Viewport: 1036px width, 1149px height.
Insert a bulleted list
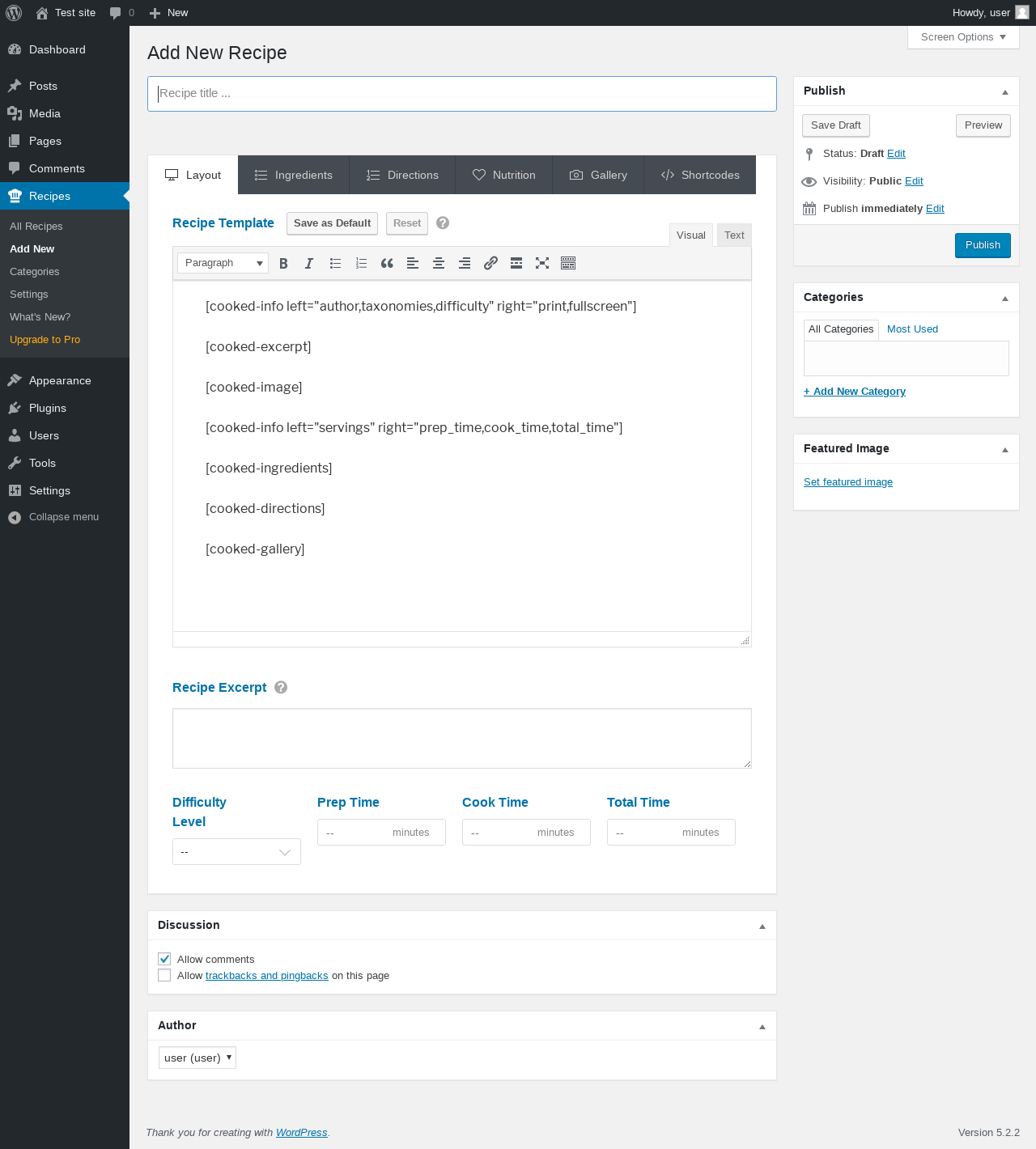pyautogui.click(x=335, y=263)
